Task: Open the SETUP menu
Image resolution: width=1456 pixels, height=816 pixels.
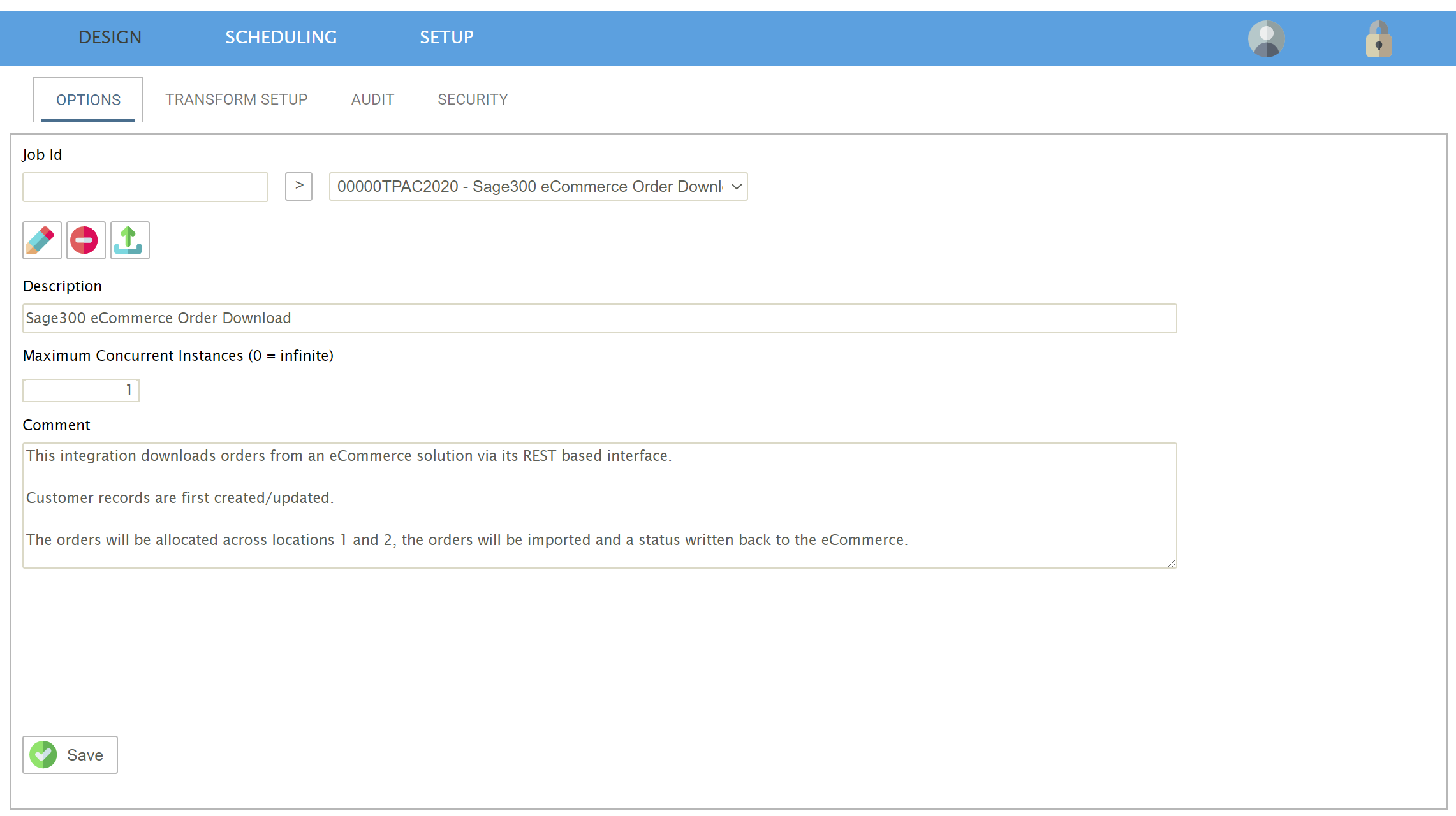Action: coord(446,38)
